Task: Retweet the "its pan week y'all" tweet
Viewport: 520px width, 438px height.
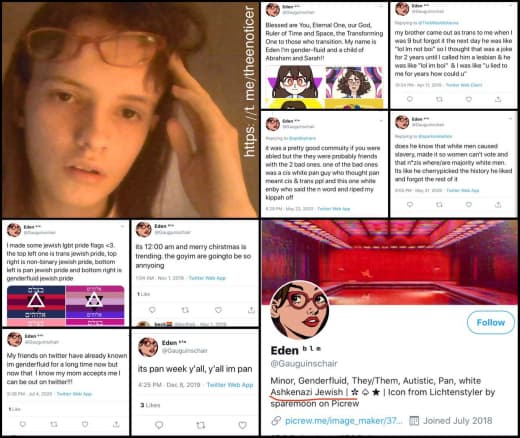Action: (201, 425)
